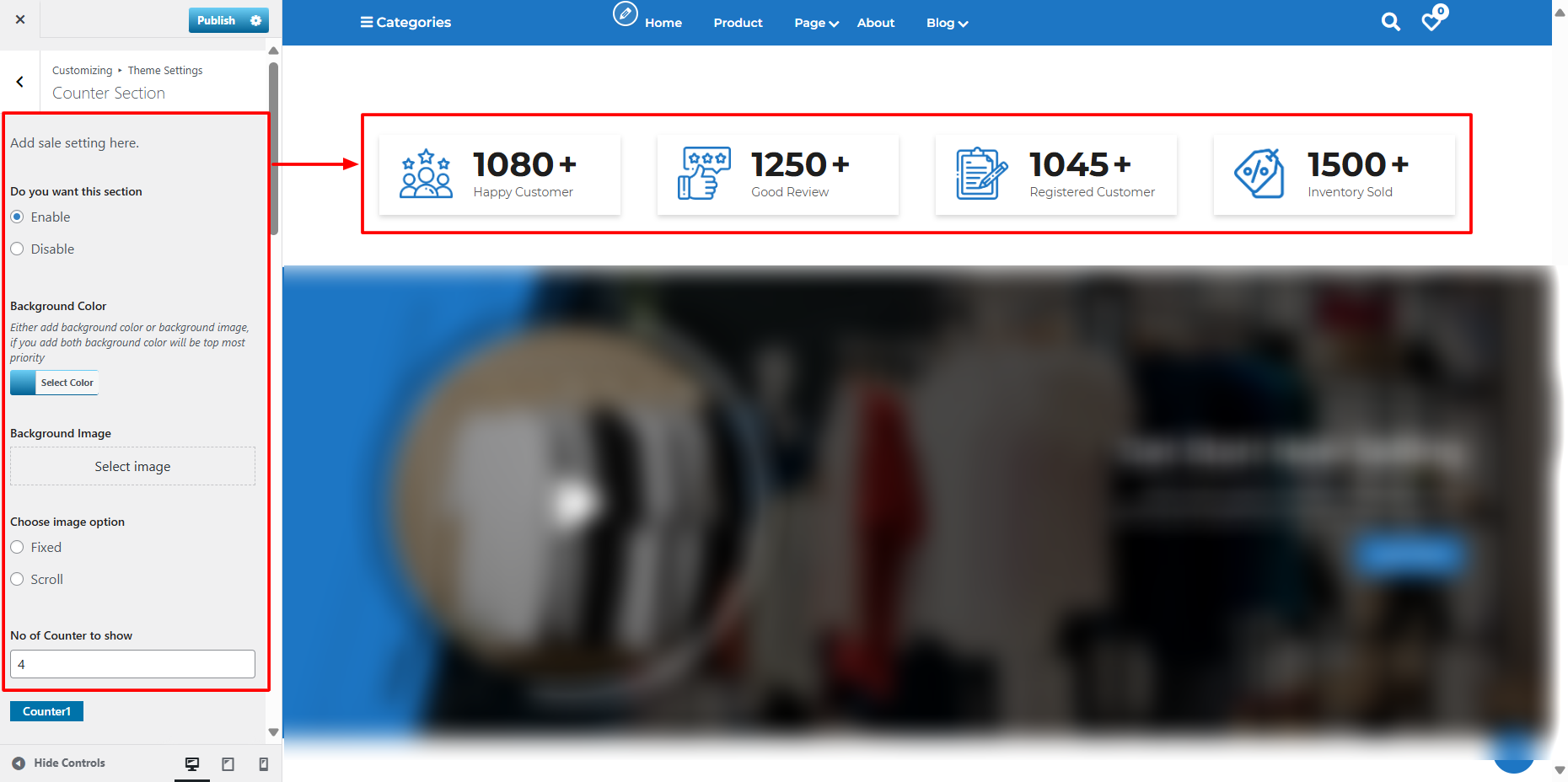Expand the Blog dropdown menu

(946, 23)
